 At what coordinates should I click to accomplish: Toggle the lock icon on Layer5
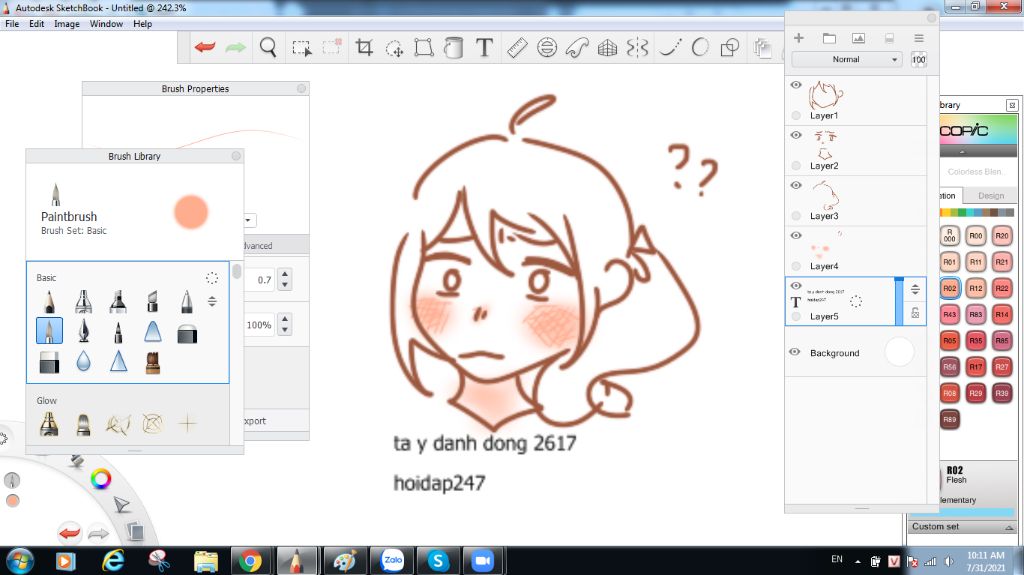coord(915,313)
